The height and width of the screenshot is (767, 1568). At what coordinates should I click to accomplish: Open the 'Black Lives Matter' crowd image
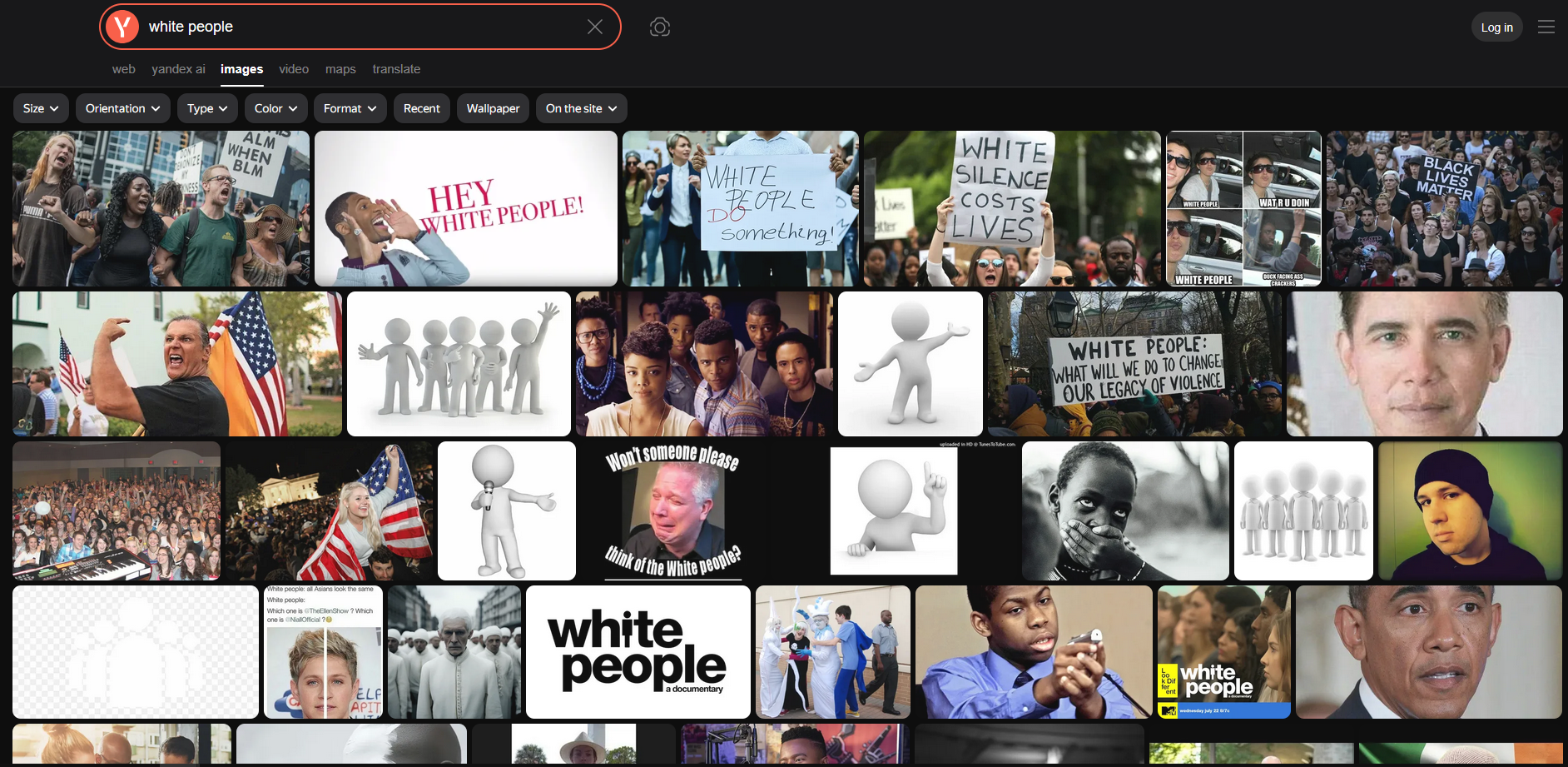1445,208
